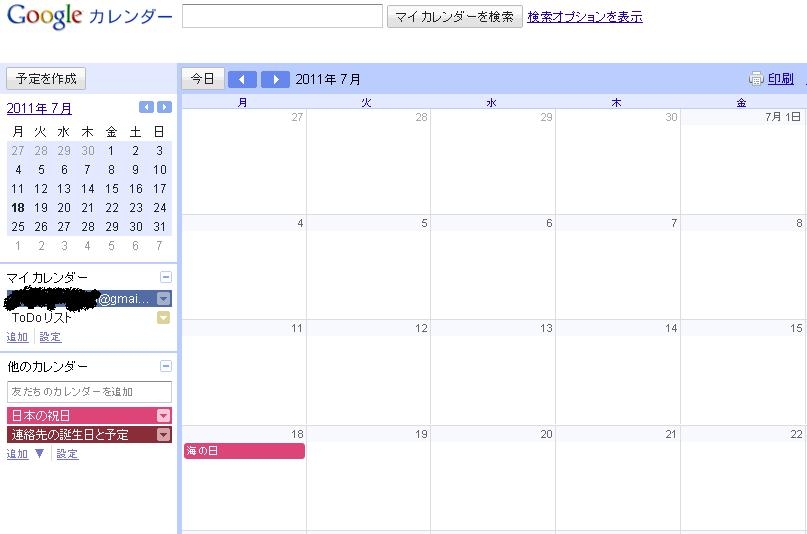Click date 14 in main calendar grid
Screen dimensions: 807x534
(x=671, y=328)
